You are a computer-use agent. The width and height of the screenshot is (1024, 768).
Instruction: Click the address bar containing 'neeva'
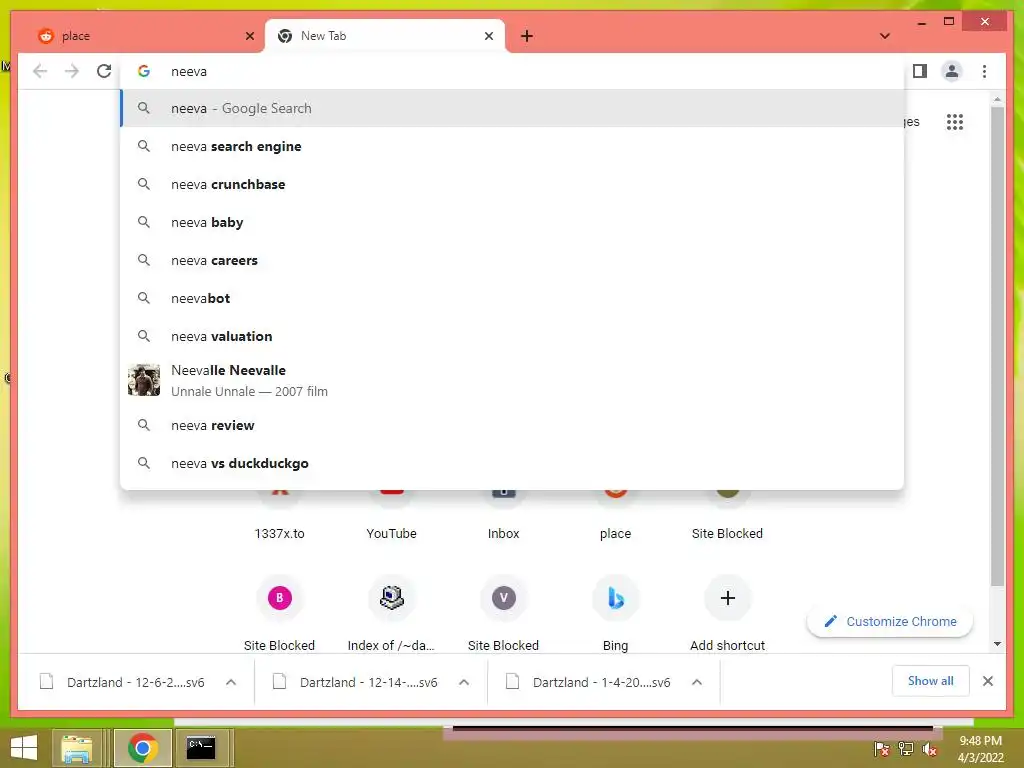coord(512,71)
